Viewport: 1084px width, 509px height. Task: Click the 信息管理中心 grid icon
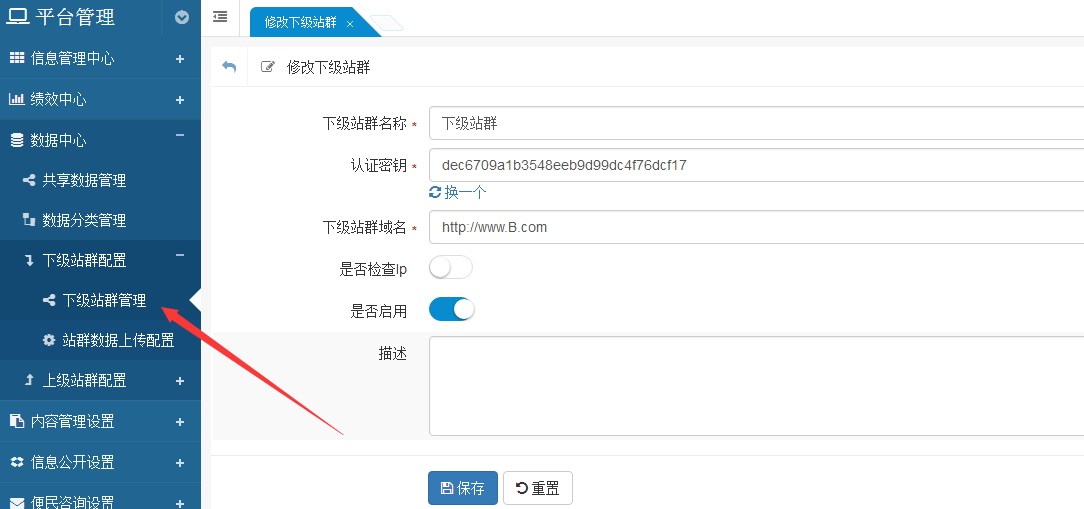pos(16,58)
